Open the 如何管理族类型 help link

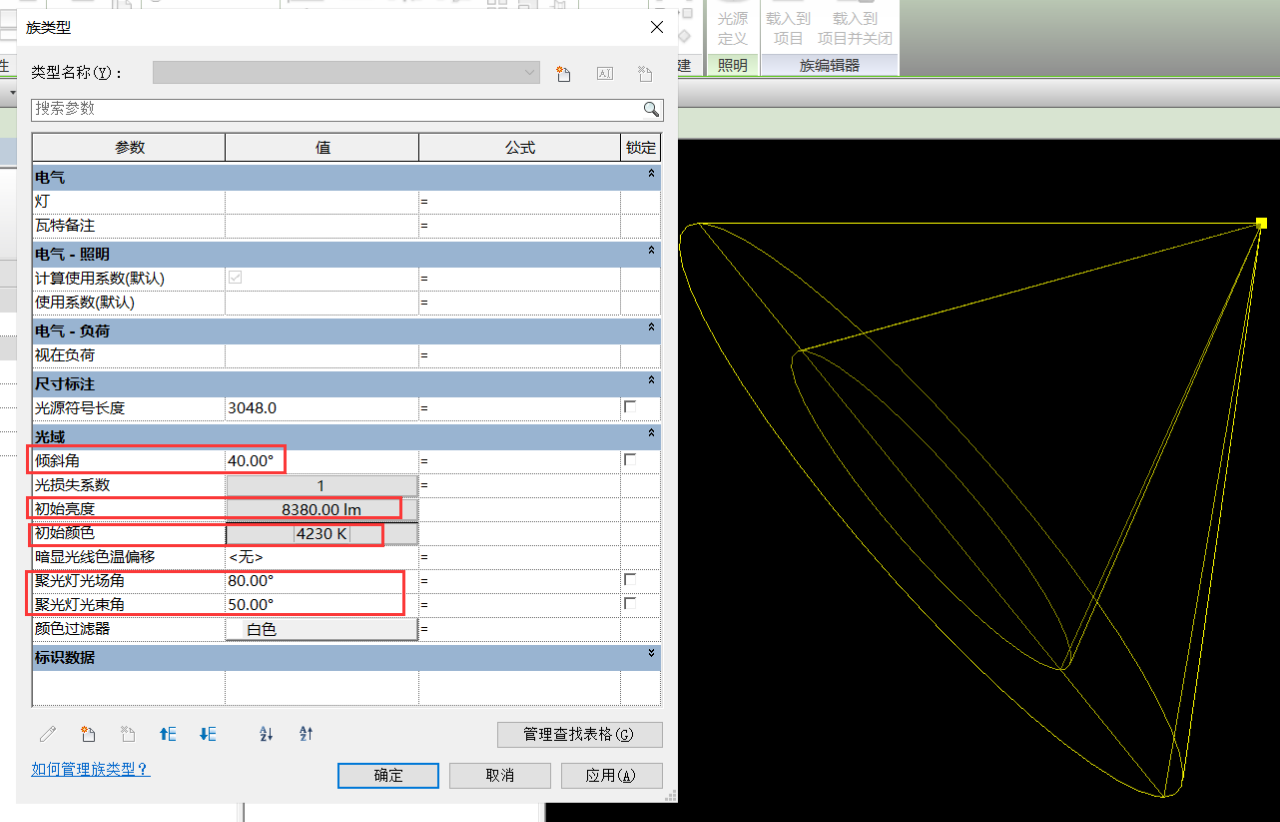(90, 770)
